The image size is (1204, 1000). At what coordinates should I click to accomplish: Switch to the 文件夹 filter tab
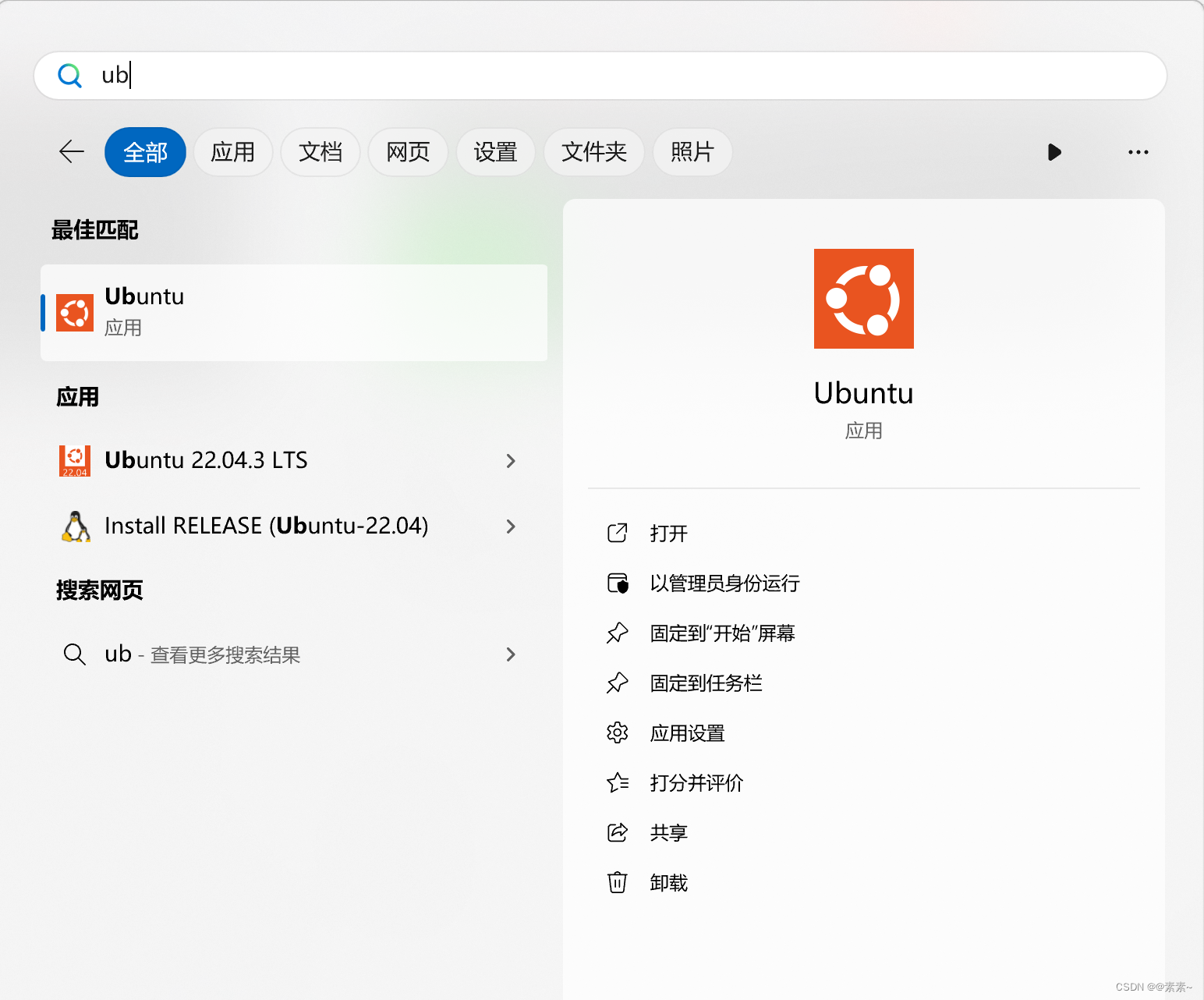(594, 152)
